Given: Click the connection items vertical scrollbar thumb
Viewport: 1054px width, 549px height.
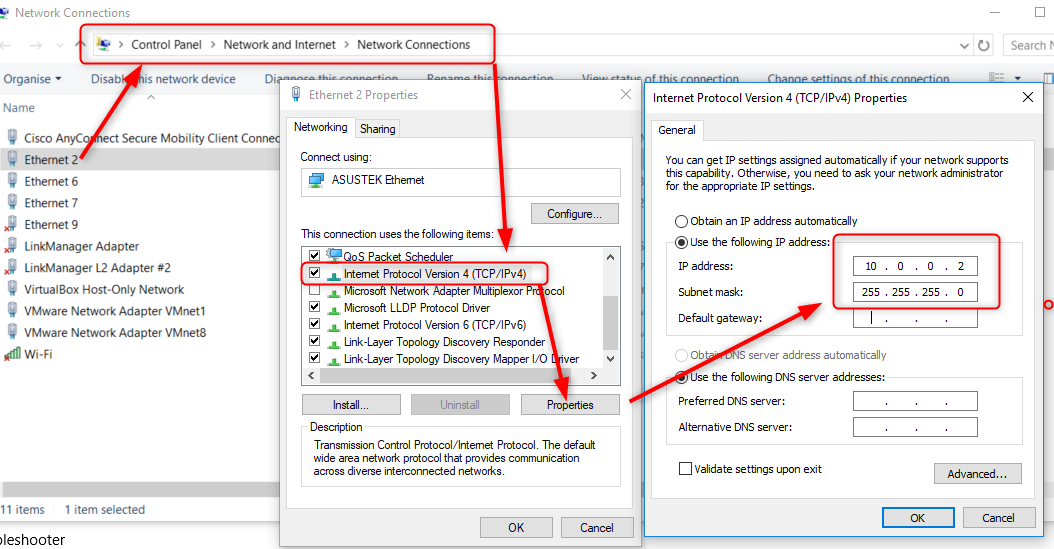Looking at the screenshot, I should point(610,323).
